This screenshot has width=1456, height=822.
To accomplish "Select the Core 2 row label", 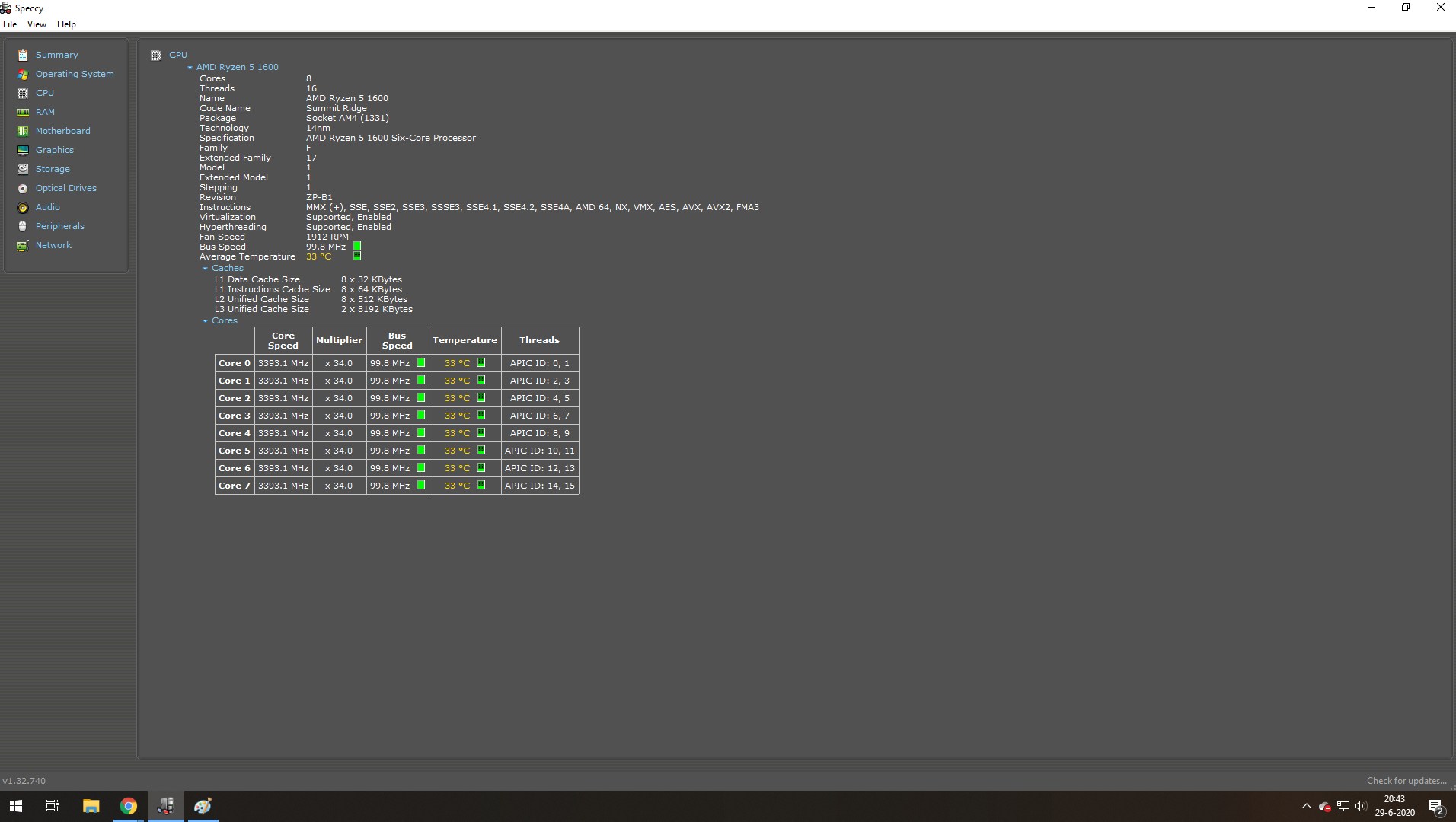I will [235, 398].
